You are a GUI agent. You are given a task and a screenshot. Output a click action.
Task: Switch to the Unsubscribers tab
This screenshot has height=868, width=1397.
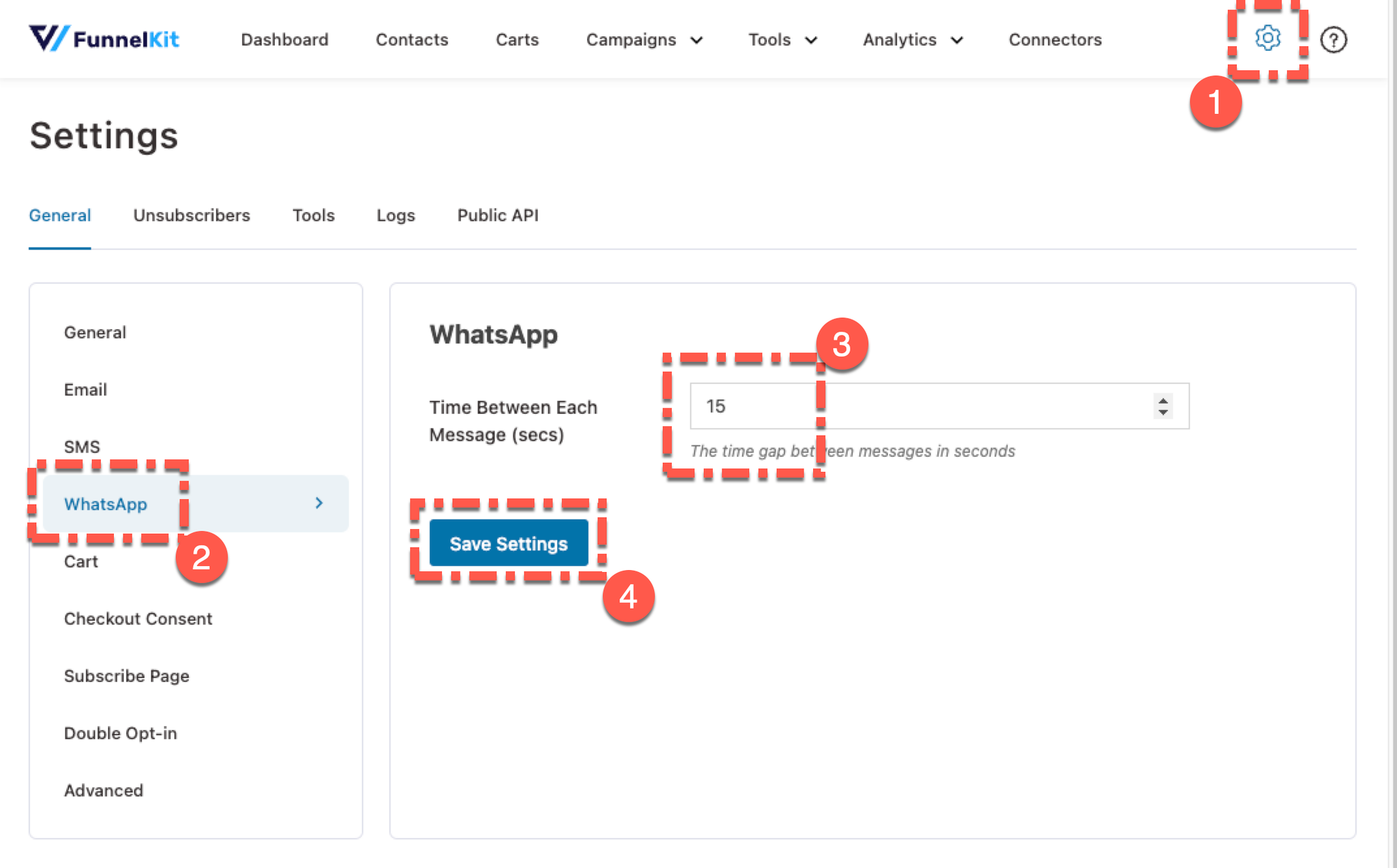point(192,215)
